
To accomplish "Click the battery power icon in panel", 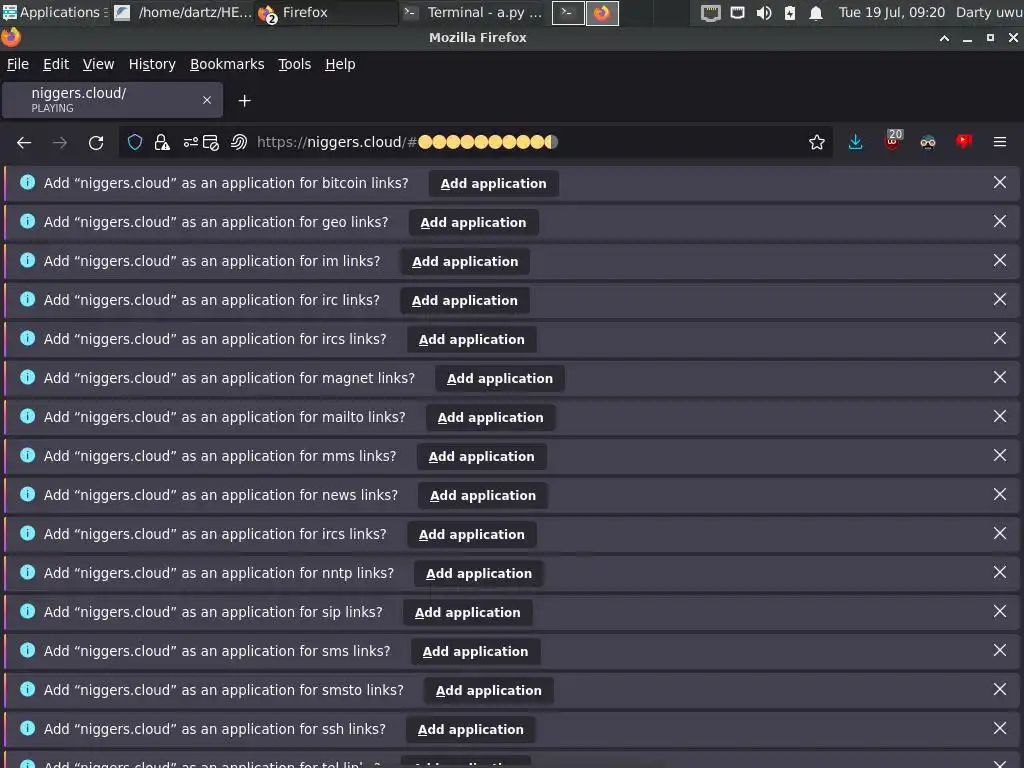I will pyautogui.click(x=790, y=13).
